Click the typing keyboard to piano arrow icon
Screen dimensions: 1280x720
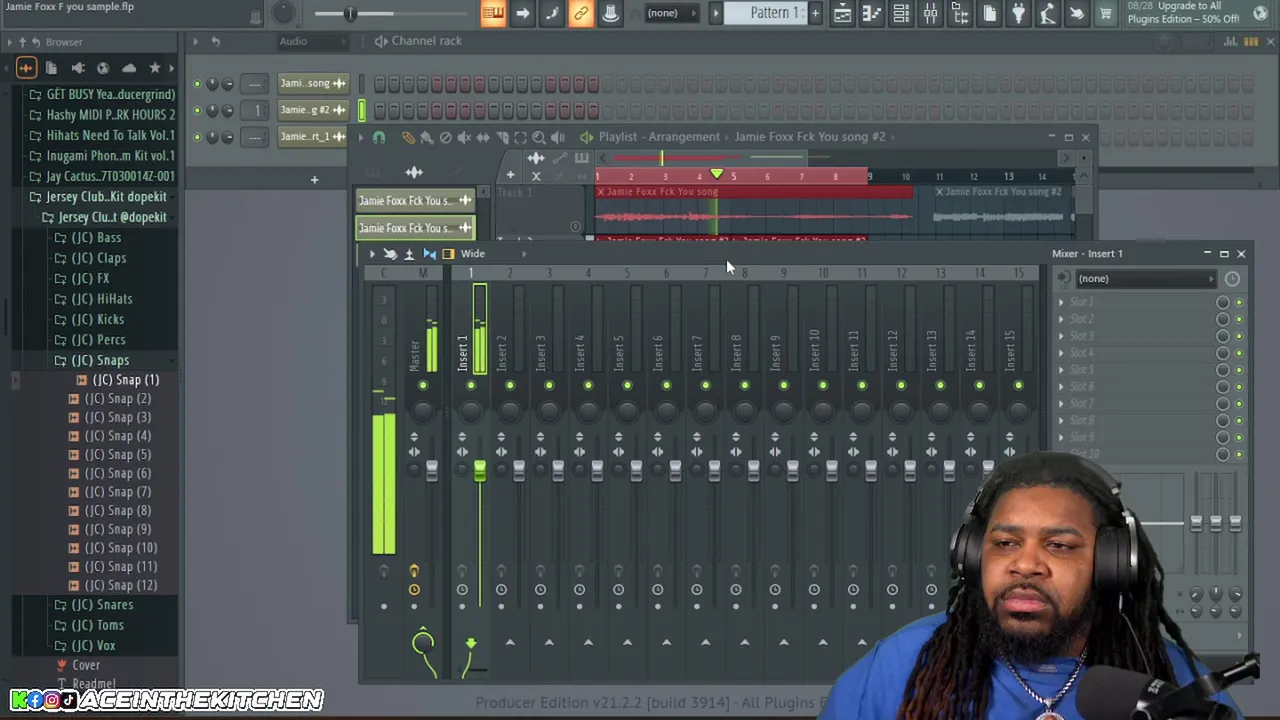(523, 13)
